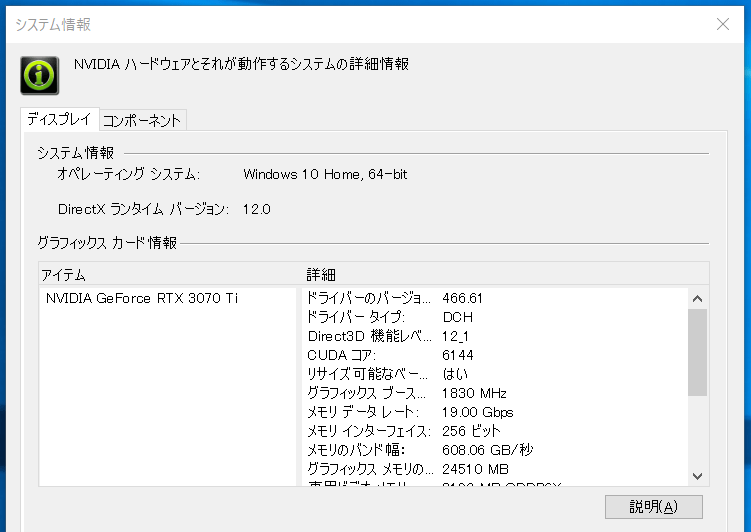Viewport: 751px width, 532px height.
Task: Click the Windows 10 Home, 64-bit value
Action: (325, 174)
